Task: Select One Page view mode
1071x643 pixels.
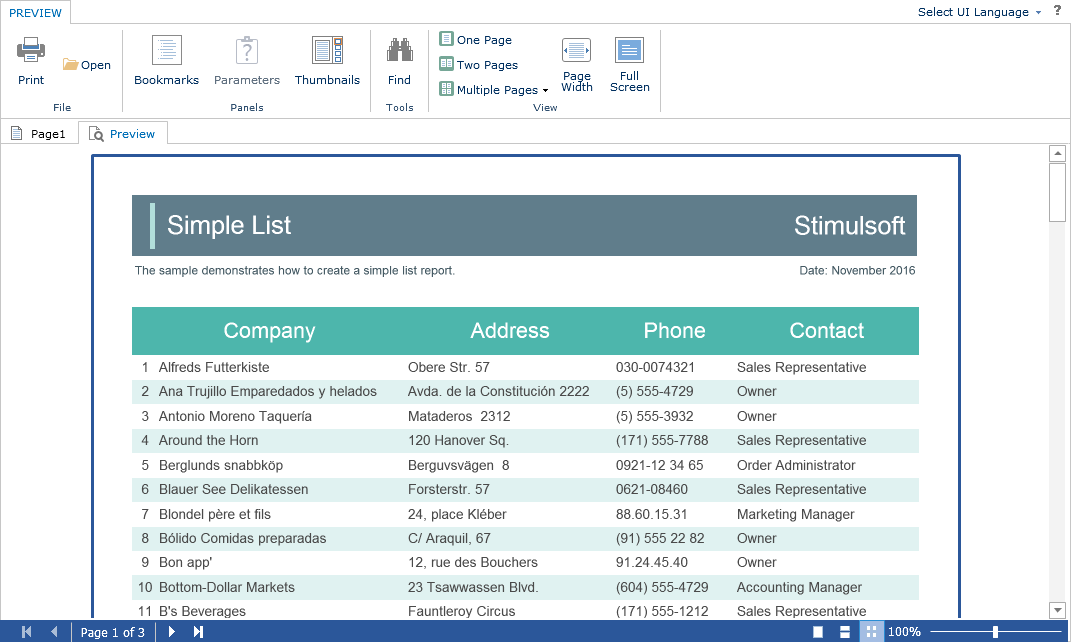Action: point(476,40)
